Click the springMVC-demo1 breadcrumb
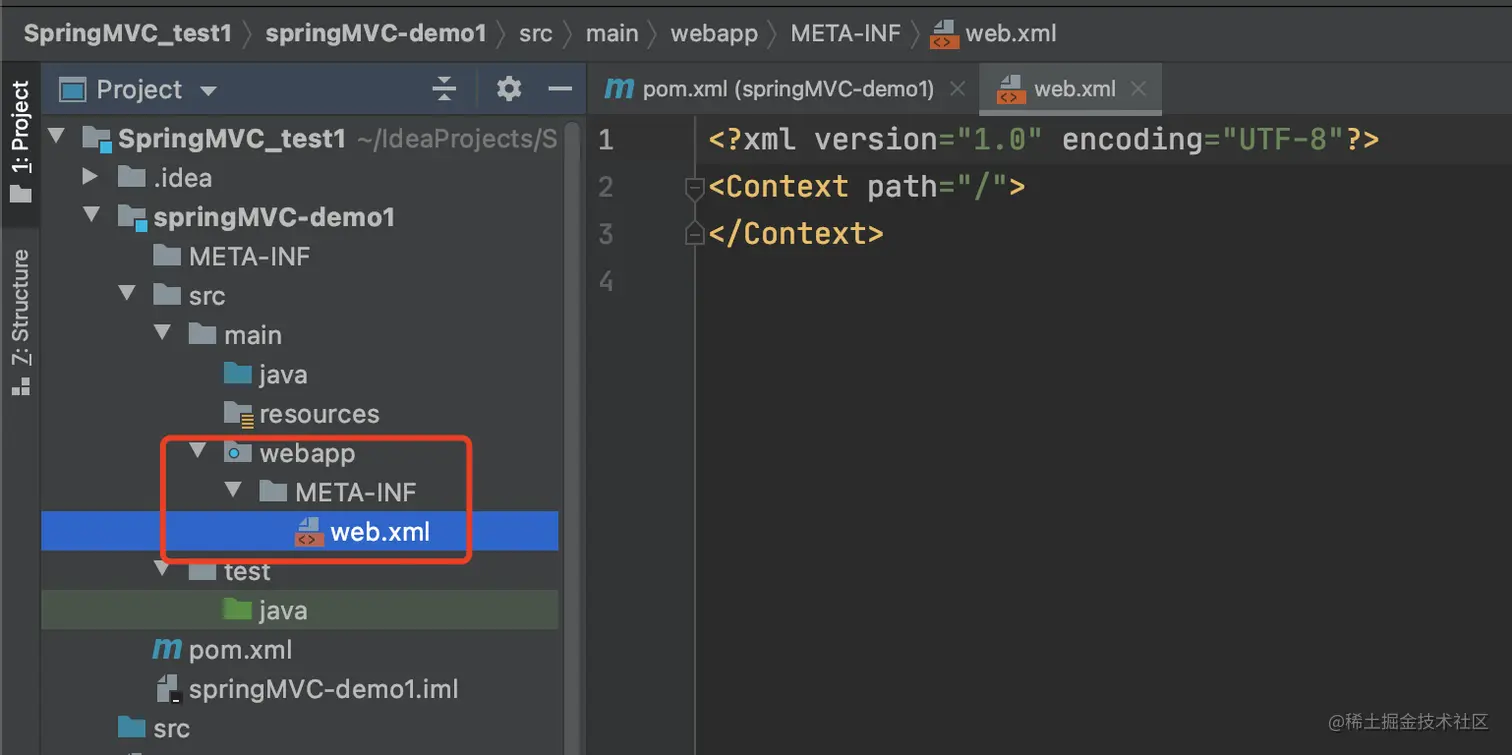 tap(375, 33)
